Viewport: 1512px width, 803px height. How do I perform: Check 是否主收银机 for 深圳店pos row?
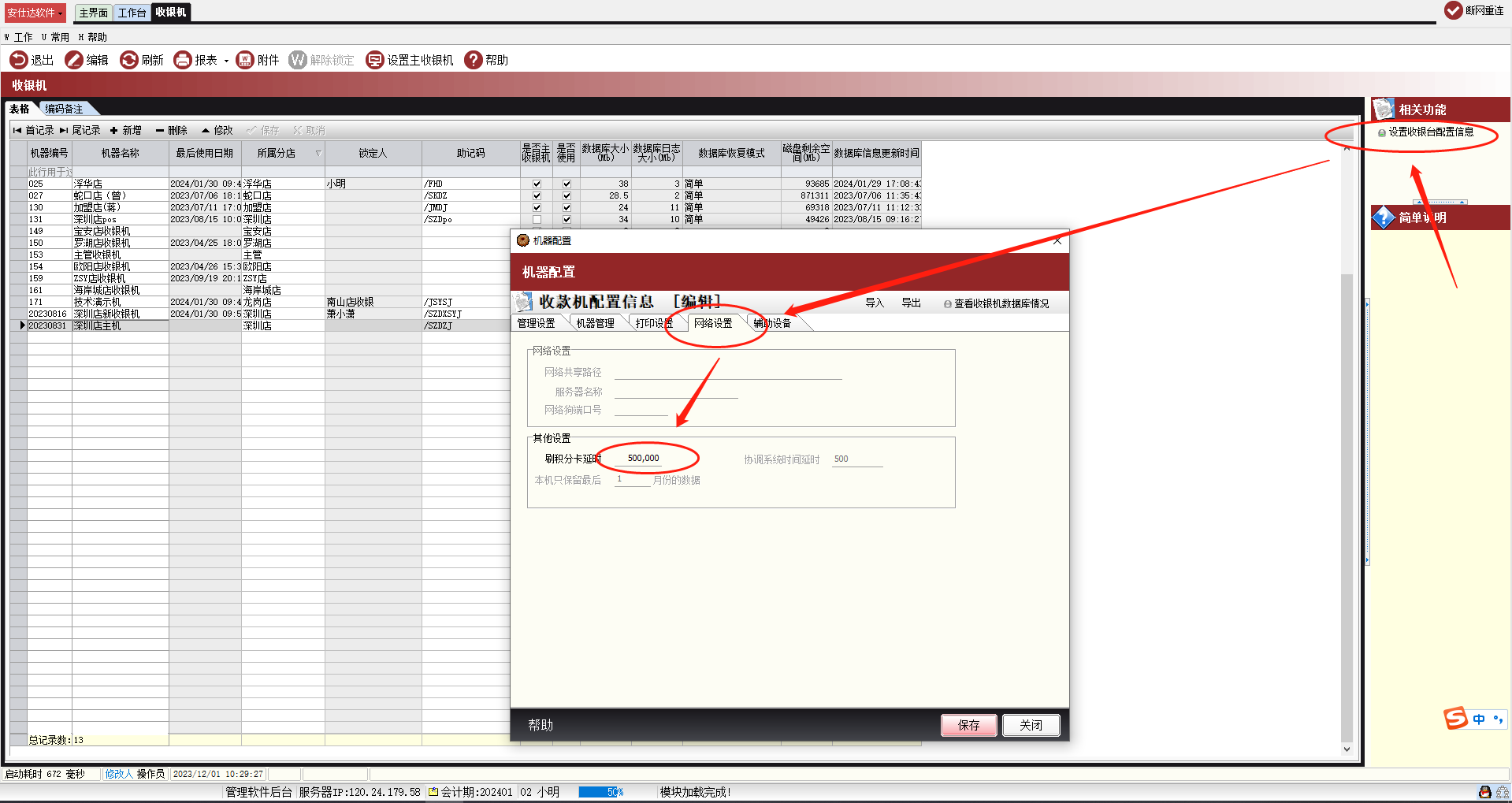tap(537, 219)
